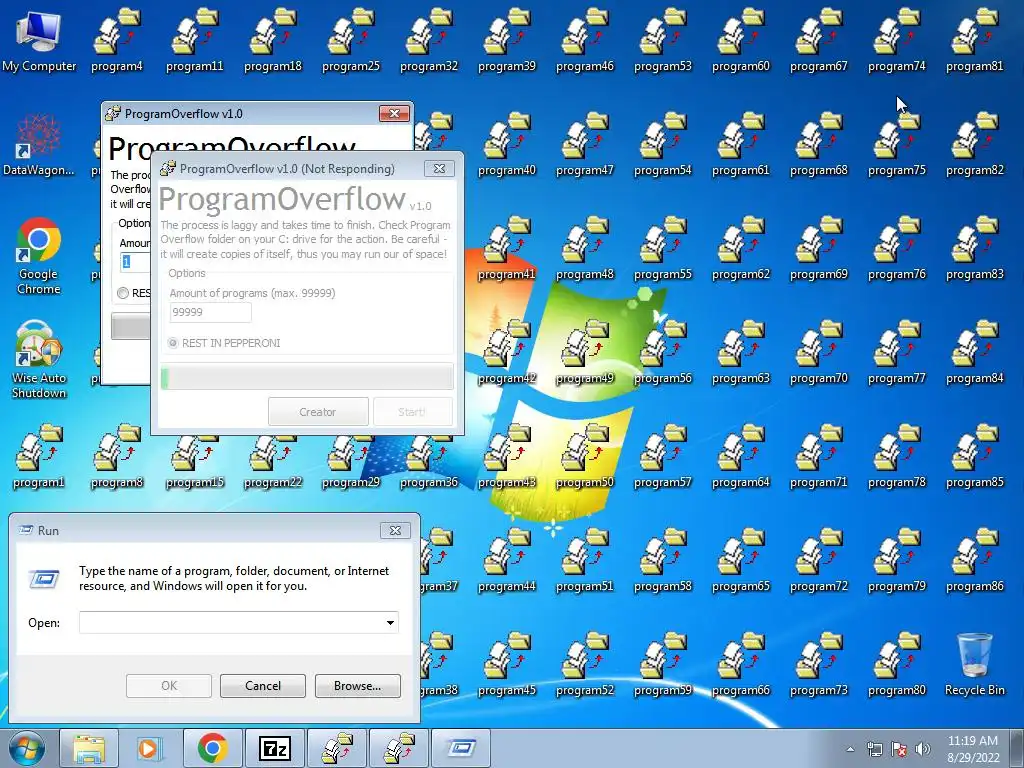Select the program74 desktop icon
The height and width of the screenshot is (768, 1024).
(897, 40)
